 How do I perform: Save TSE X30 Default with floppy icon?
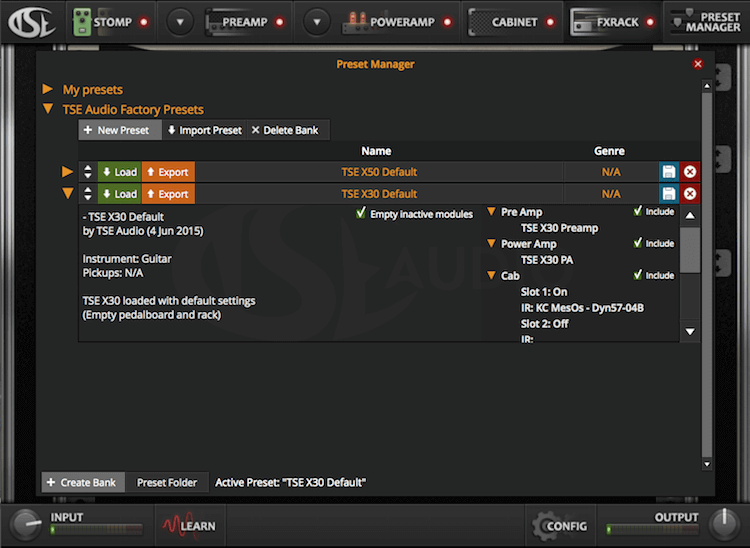click(669, 194)
